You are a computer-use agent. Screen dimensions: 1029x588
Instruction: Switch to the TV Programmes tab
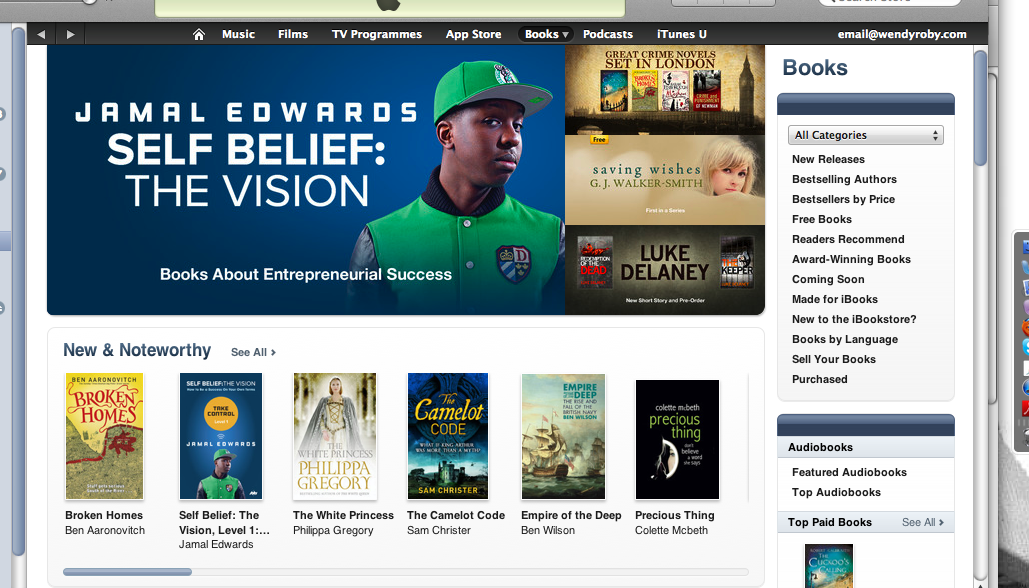click(377, 34)
